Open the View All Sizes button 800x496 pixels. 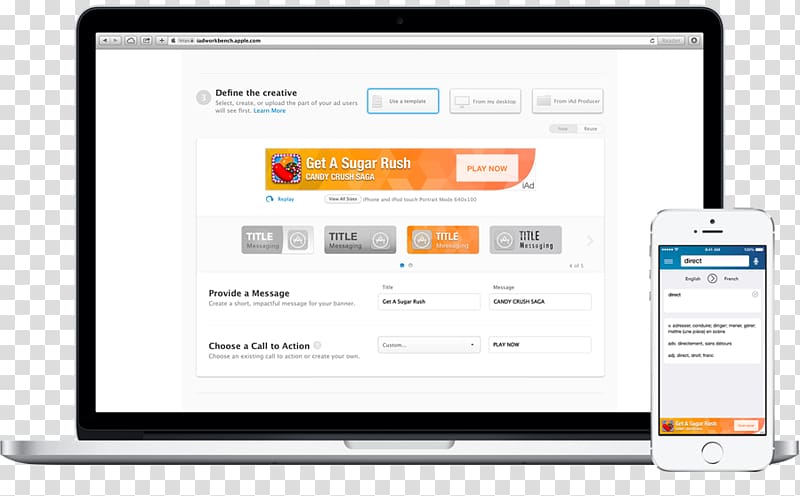pyautogui.click(x=342, y=199)
